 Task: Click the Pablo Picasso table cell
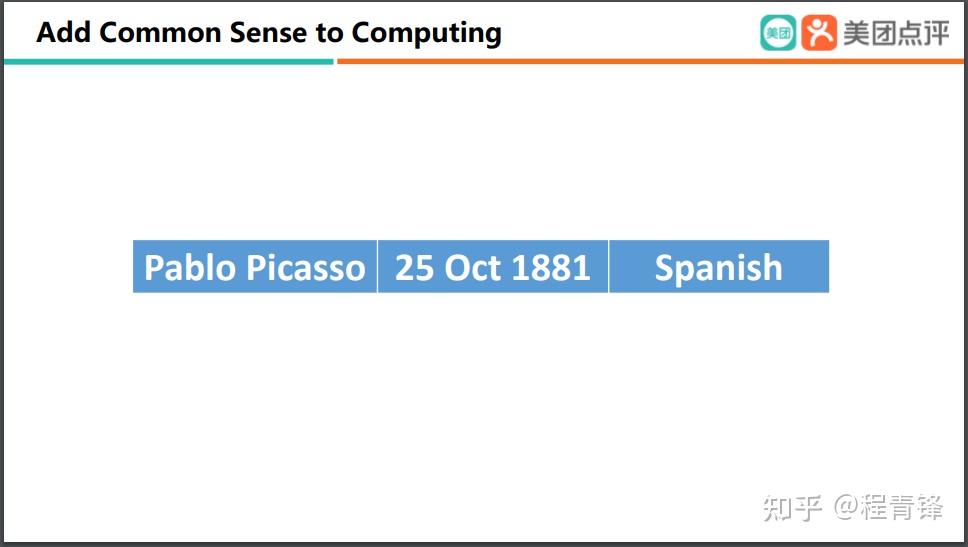click(255, 267)
